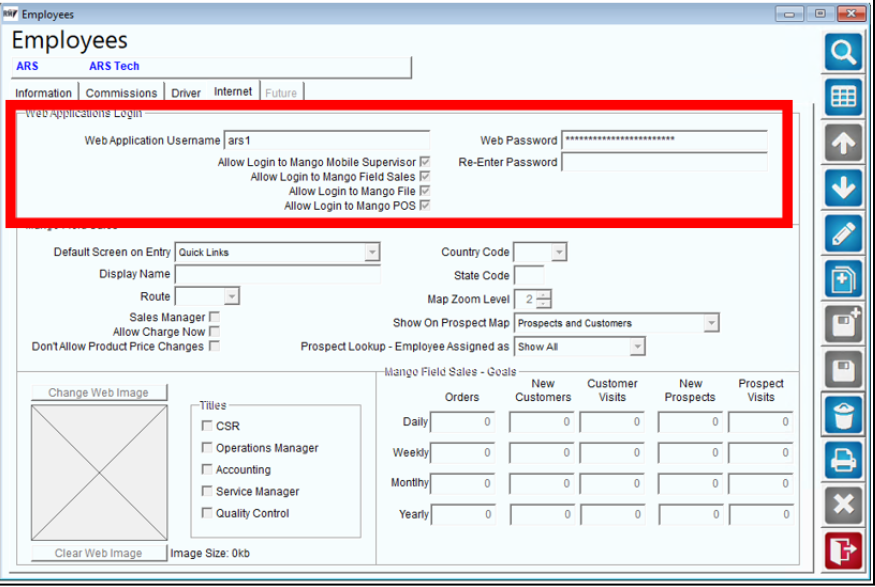Select the Future tab
Screen dimensions: 875x587
click(281, 93)
